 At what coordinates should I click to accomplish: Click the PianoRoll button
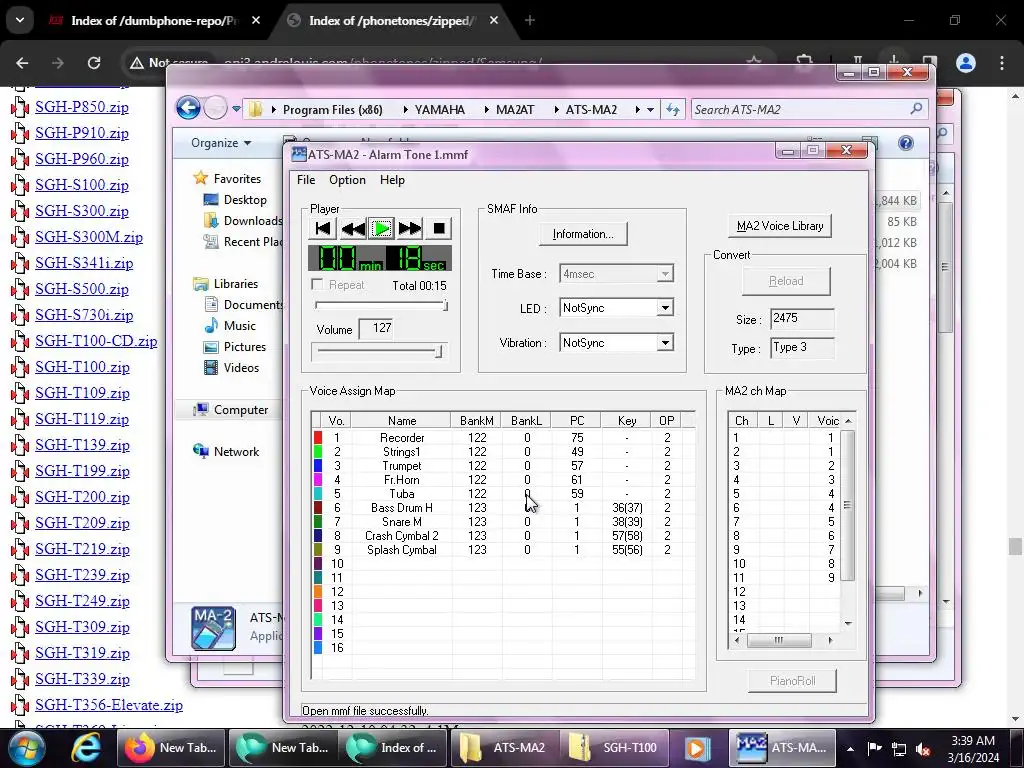tap(792, 681)
